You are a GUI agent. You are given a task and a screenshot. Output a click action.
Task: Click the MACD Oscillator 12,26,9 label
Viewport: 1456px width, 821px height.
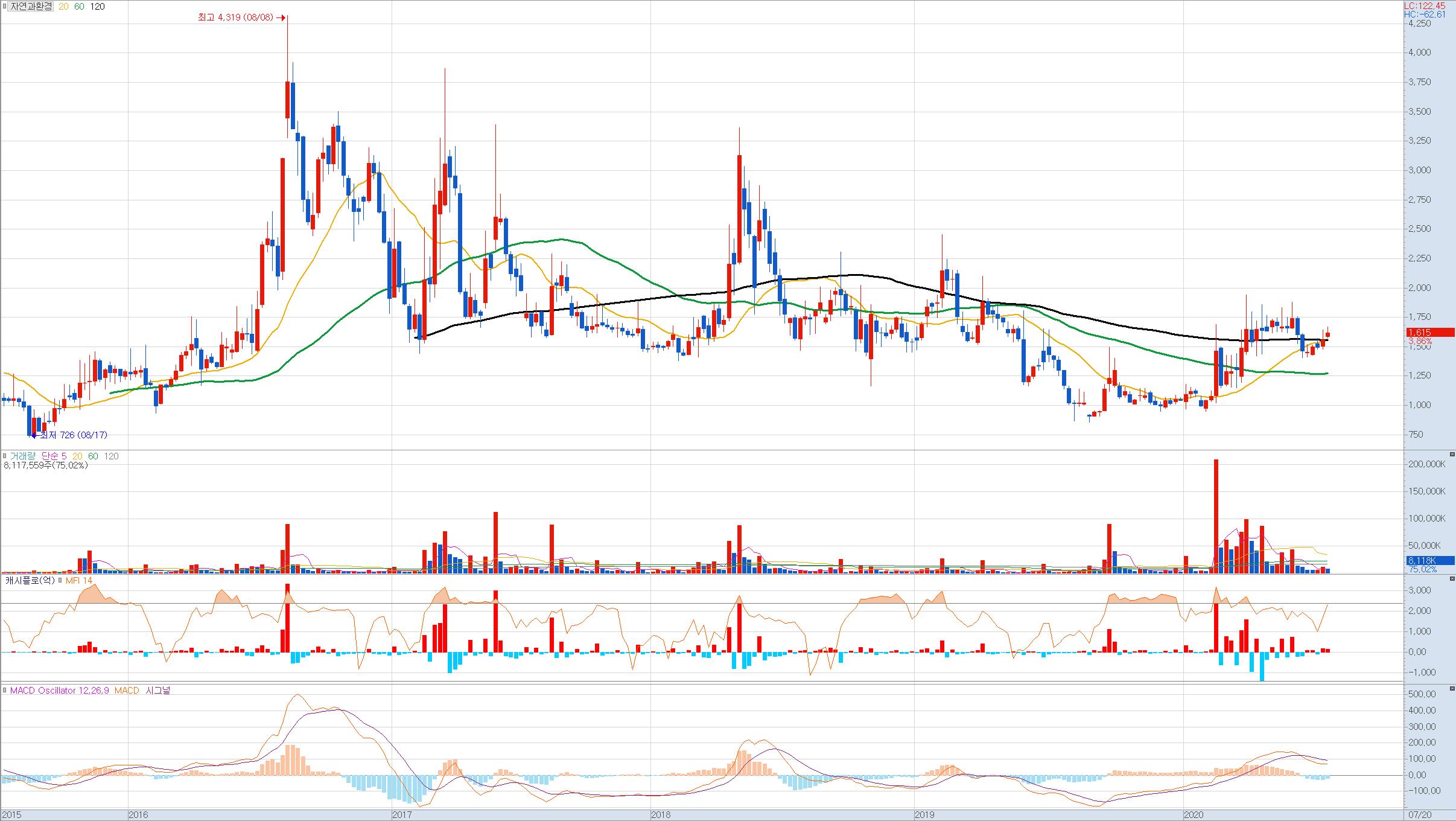pyautogui.click(x=59, y=690)
